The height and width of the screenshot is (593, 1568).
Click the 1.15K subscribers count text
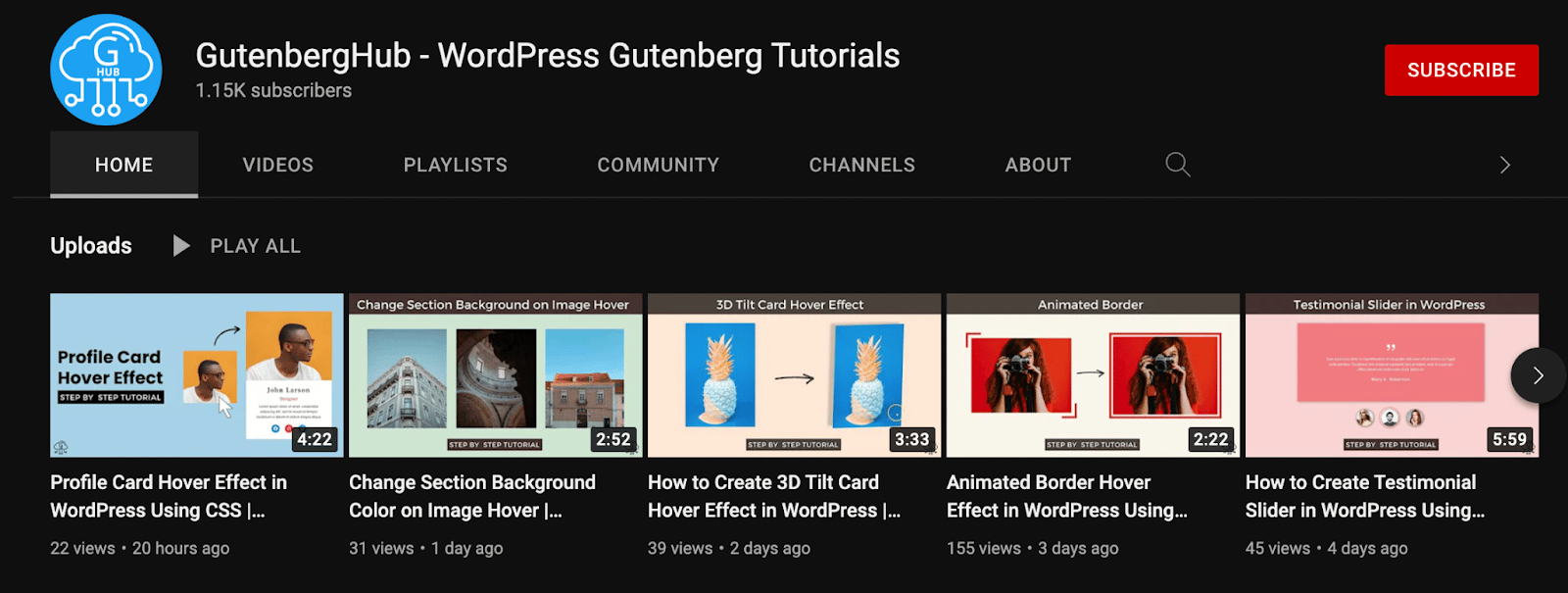tap(273, 90)
